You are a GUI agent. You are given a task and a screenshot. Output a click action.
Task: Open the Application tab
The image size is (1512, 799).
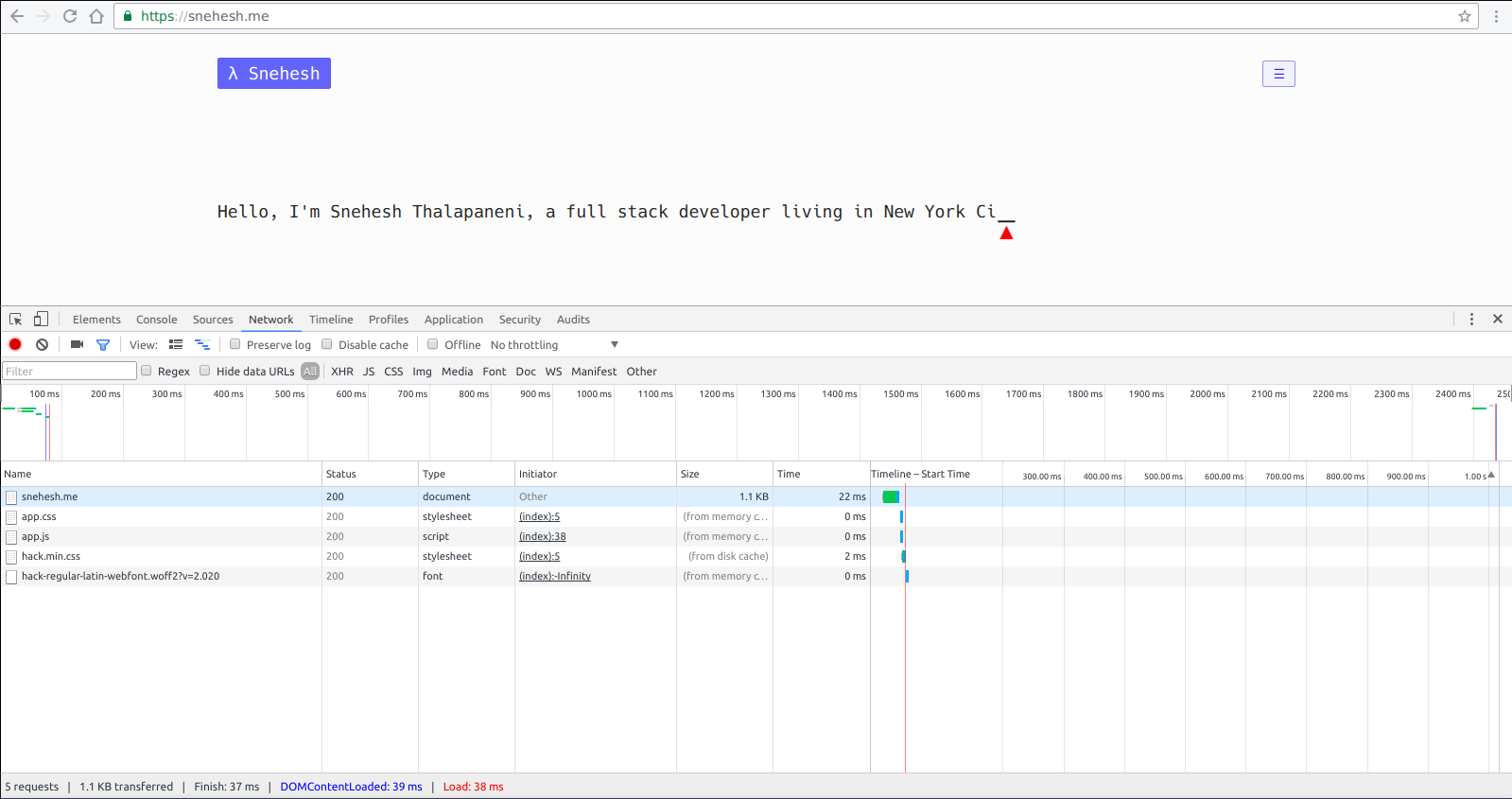[454, 320]
